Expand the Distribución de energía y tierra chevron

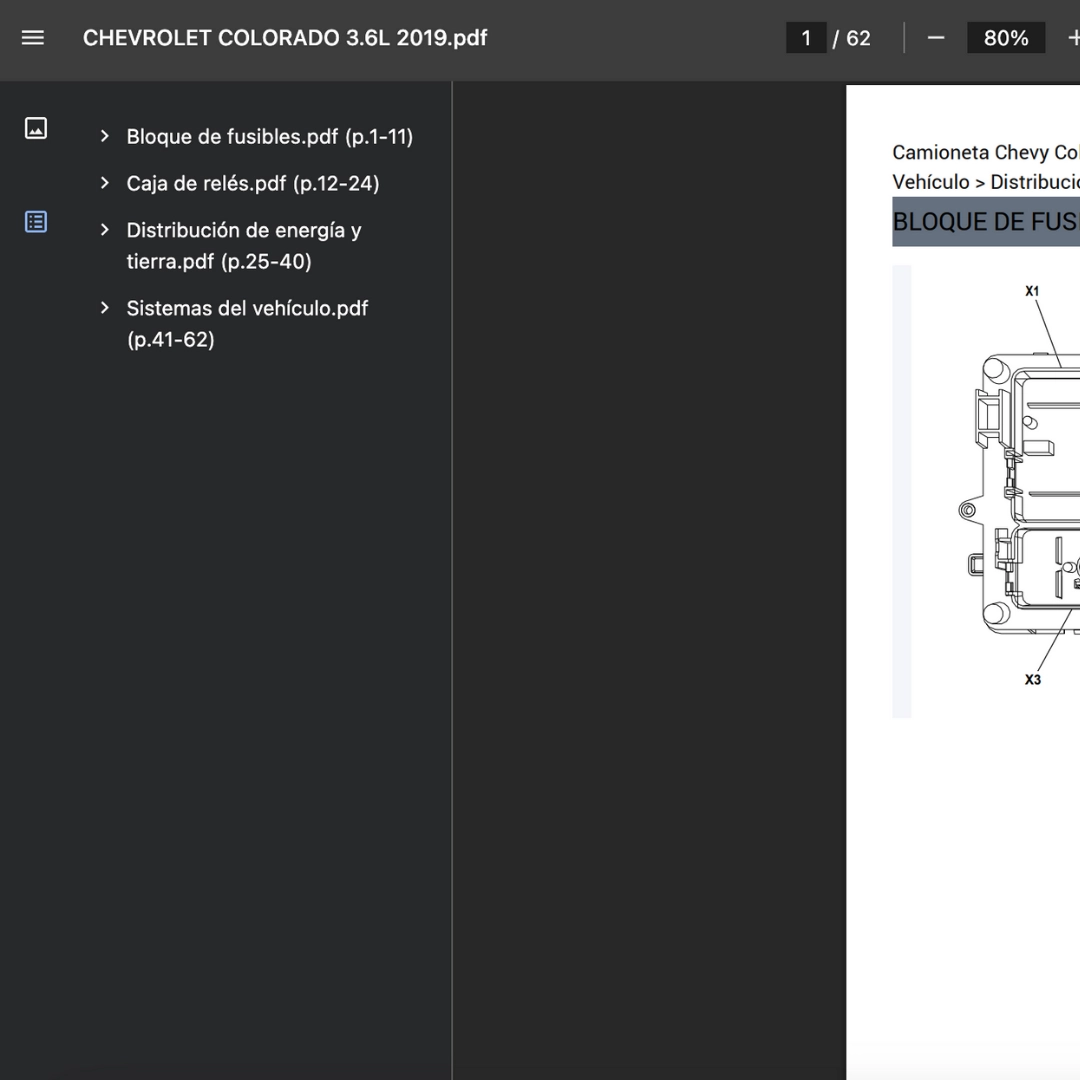[104, 230]
